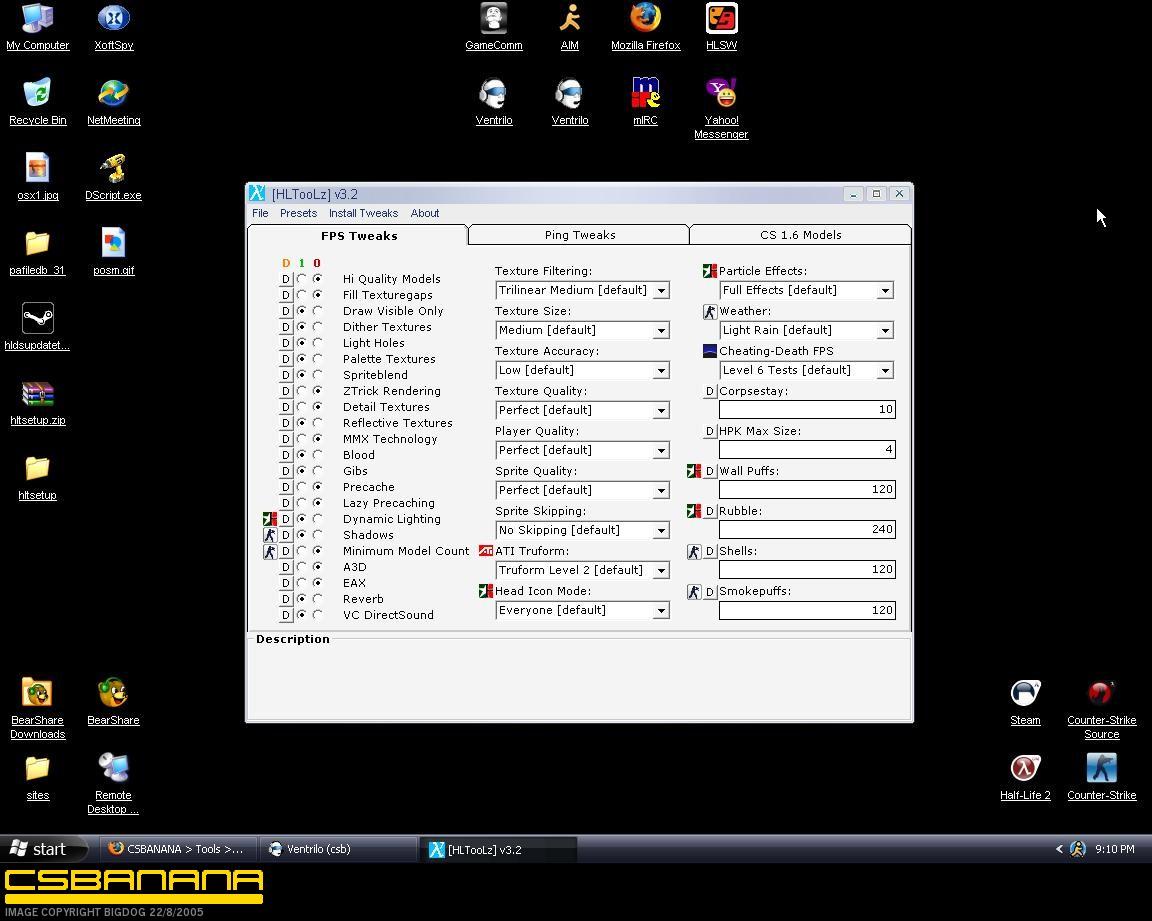Click the icon left of Wall Puffs
Image resolution: width=1152 pixels, height=921 pixels.
click(x=694, y=472)
